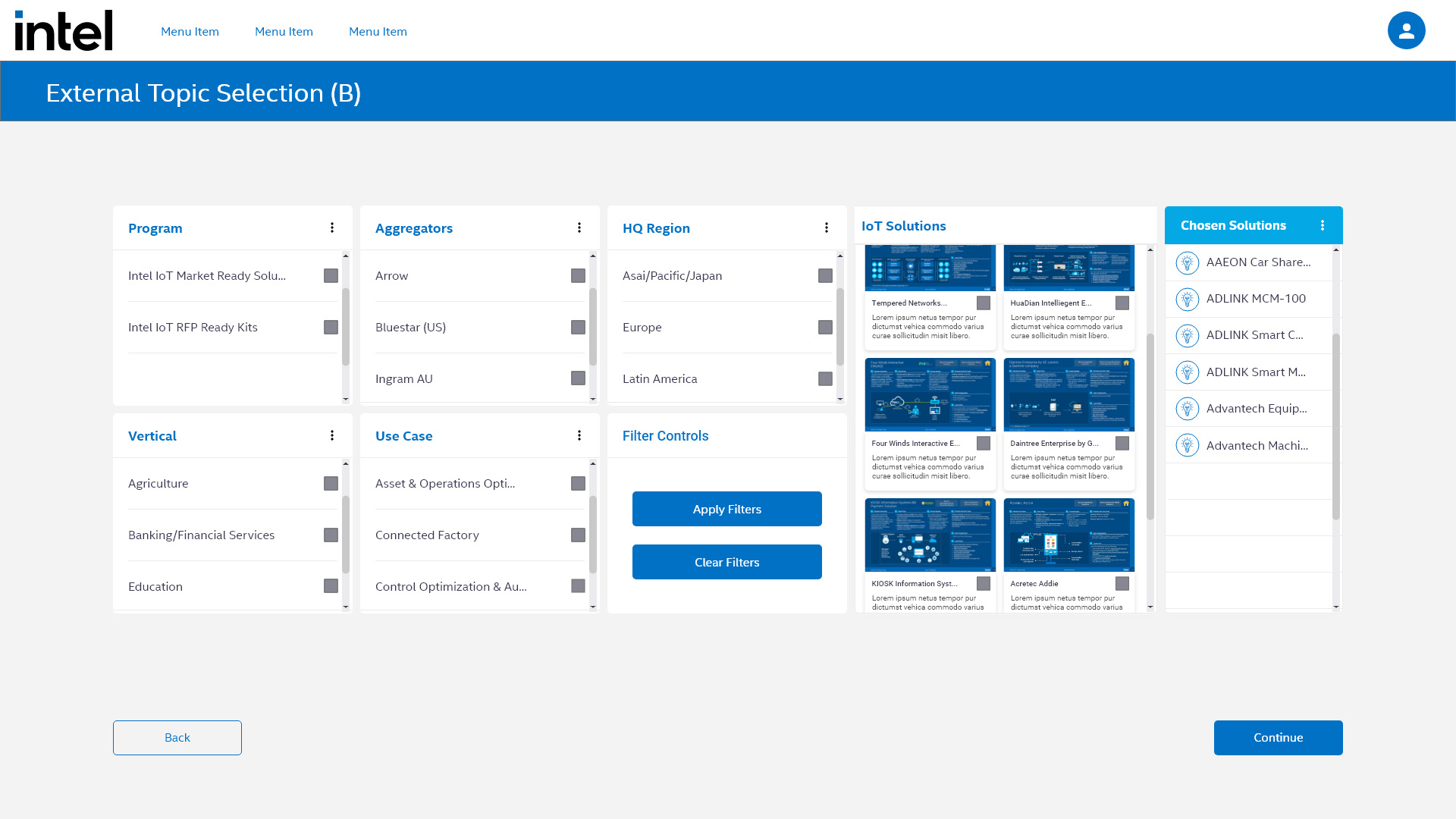
Task: Select the HuaDian Intelliegent solution checkbox
Action: pyautogui.click(x=1122, y=303)
